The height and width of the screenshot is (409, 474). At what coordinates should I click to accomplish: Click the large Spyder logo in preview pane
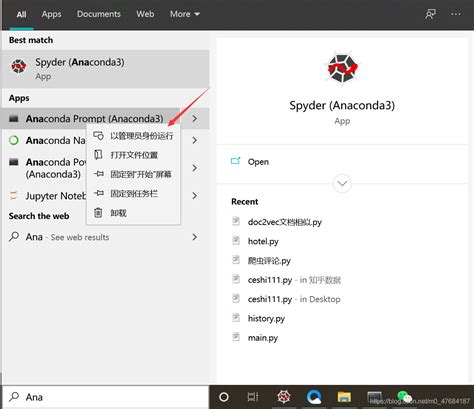(x=342, y=69)
